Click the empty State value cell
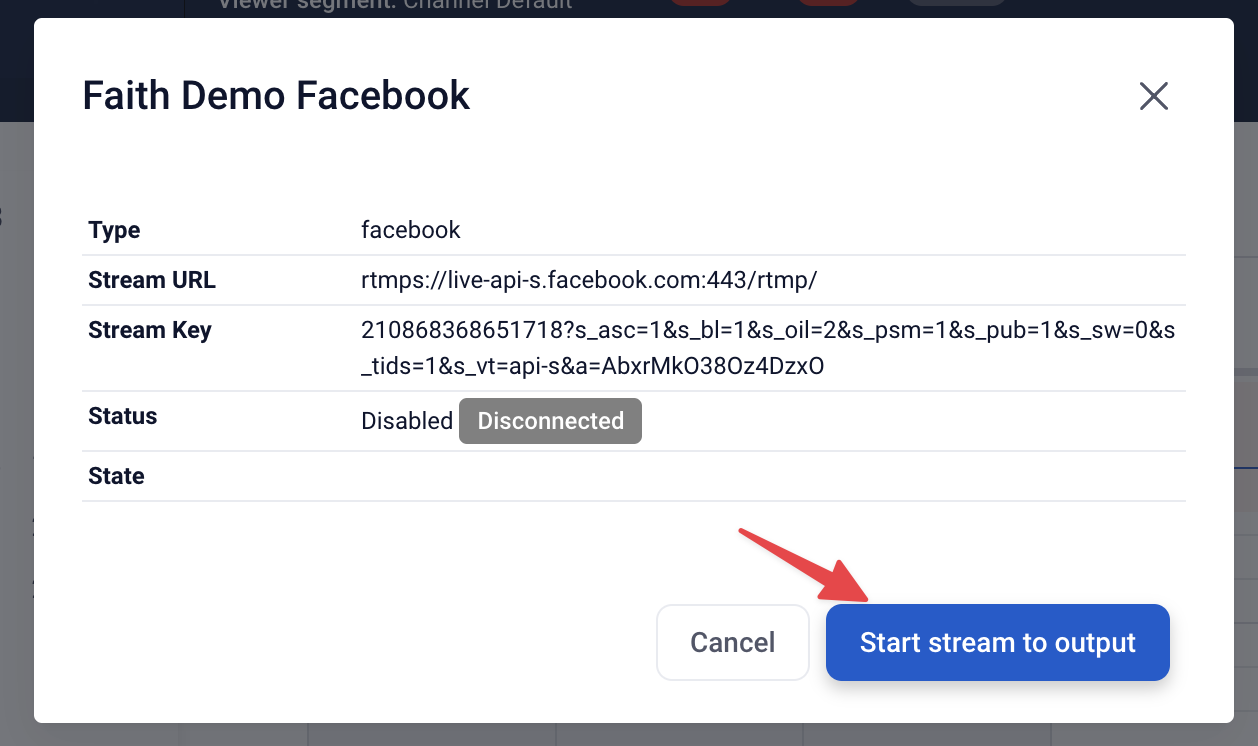This screenshot has width=1258, height=746. pyautogui.click(x=772, y=476)
